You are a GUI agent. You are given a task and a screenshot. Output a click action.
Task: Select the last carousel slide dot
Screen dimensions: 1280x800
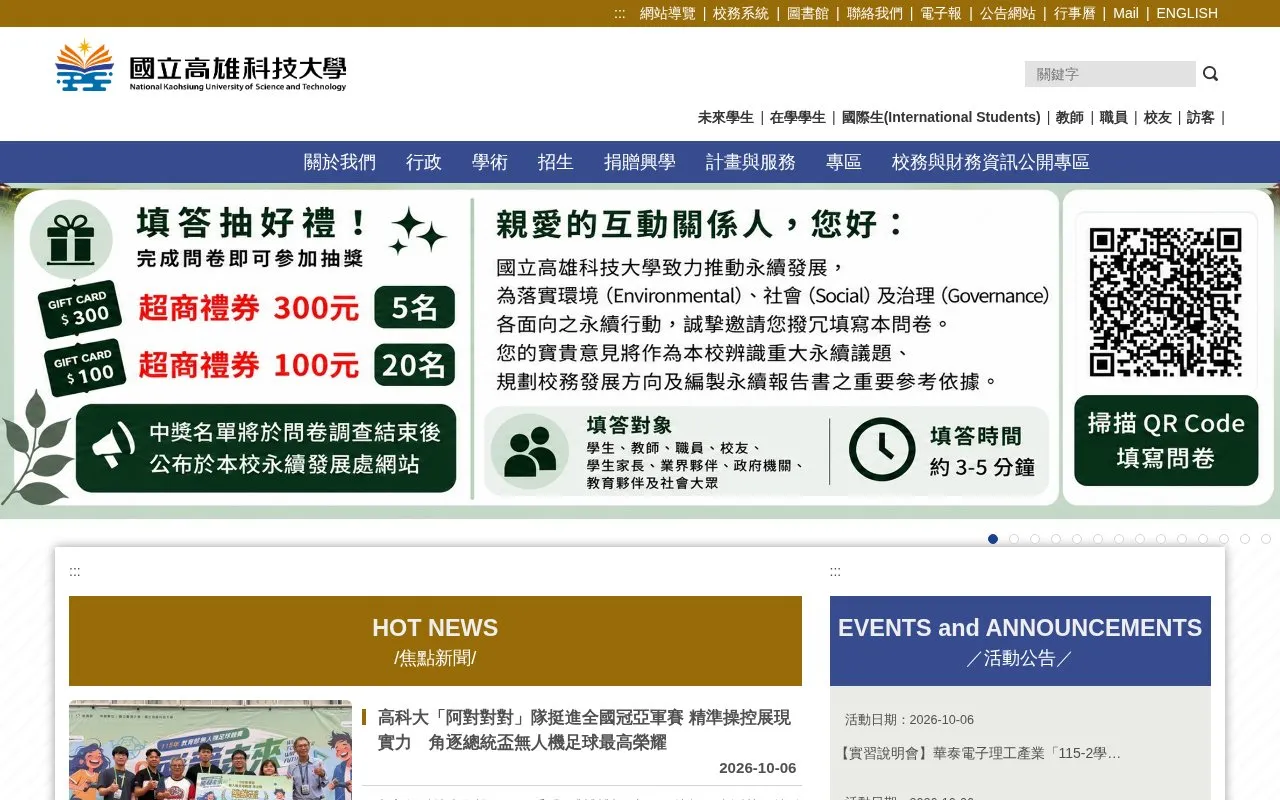(1266, 539)
